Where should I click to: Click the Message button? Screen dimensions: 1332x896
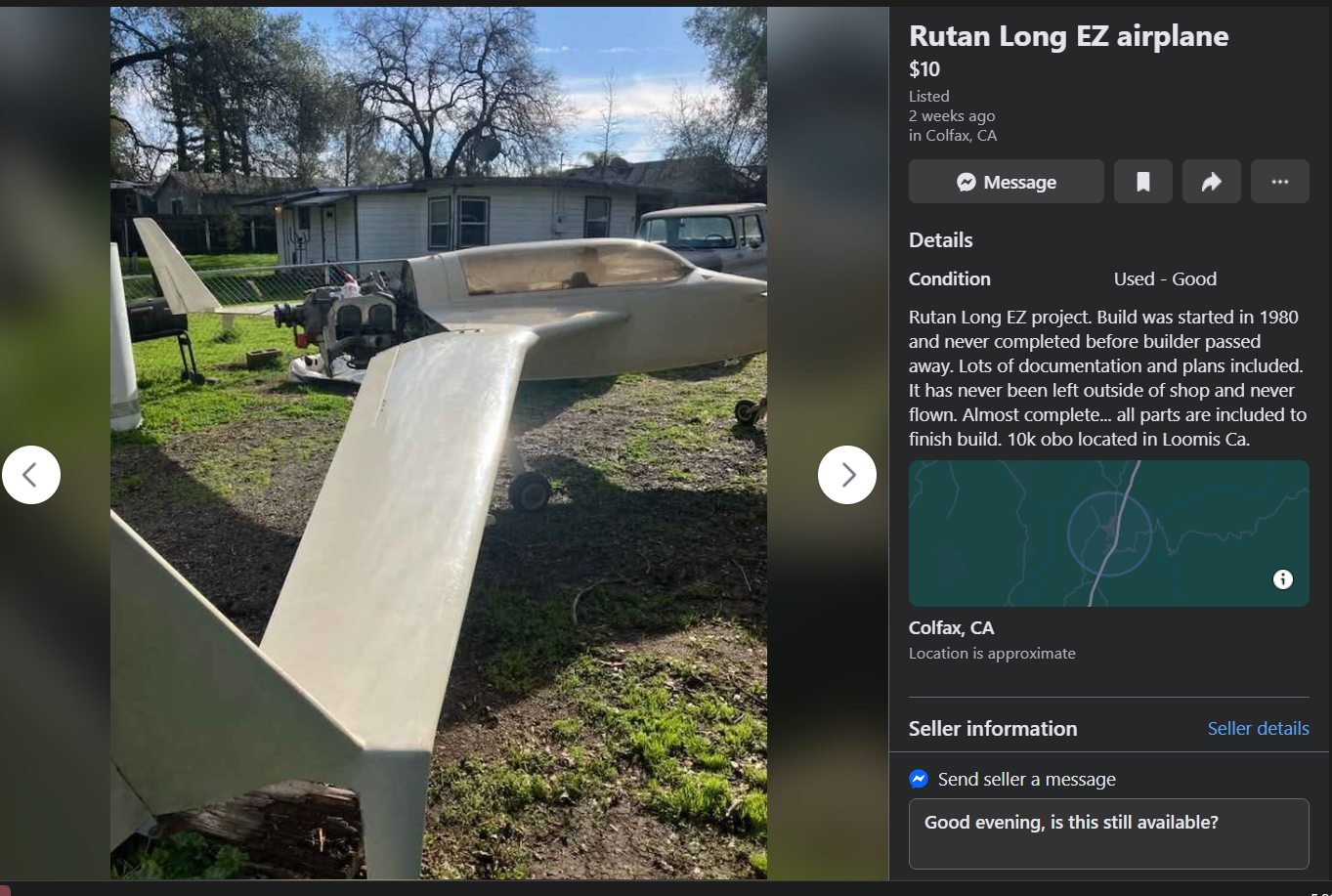[x=1007, y=182]
